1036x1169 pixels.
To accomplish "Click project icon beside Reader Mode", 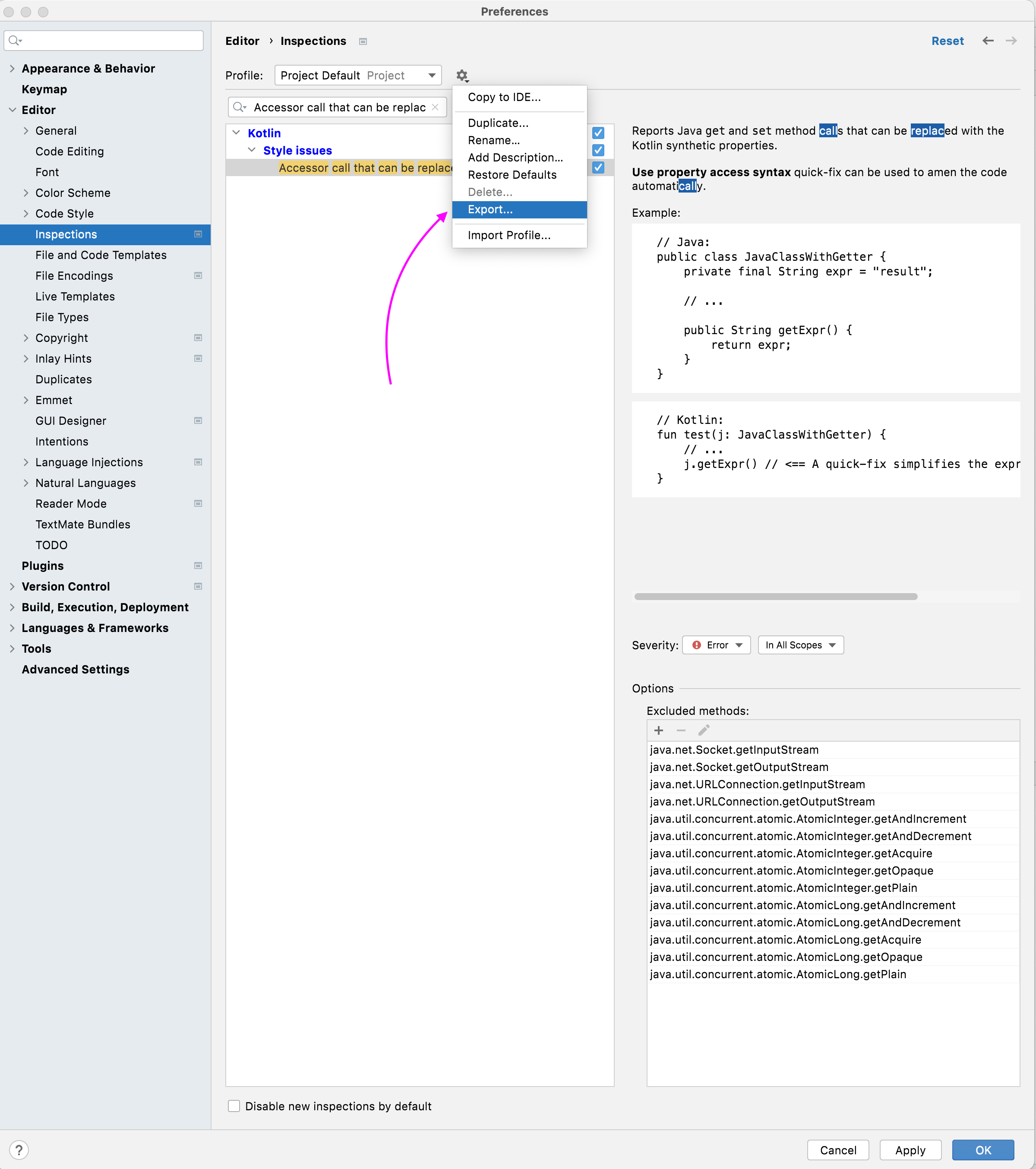I will click(199, 504).
